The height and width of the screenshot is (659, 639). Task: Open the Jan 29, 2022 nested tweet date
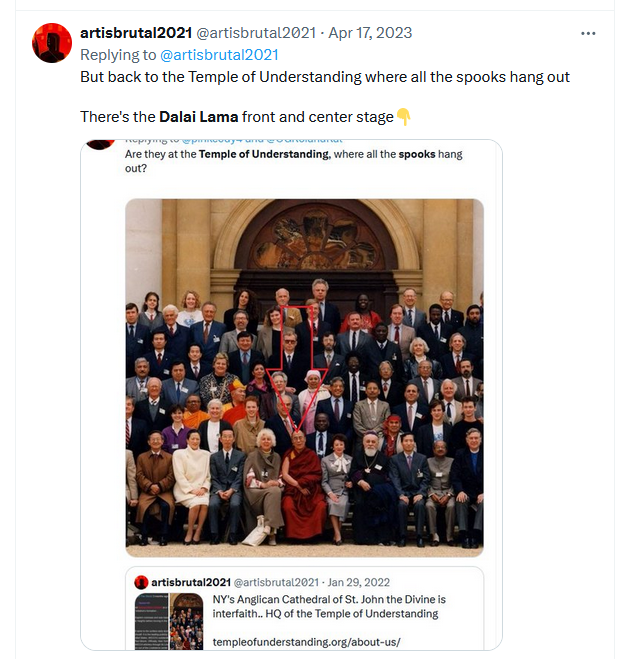[x=359, y=582]
